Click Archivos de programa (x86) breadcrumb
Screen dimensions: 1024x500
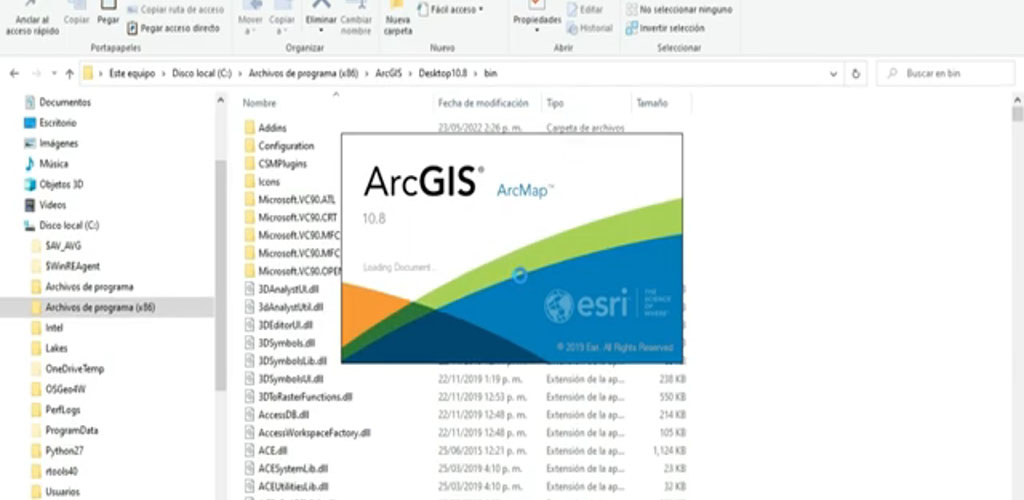point(303,74)
